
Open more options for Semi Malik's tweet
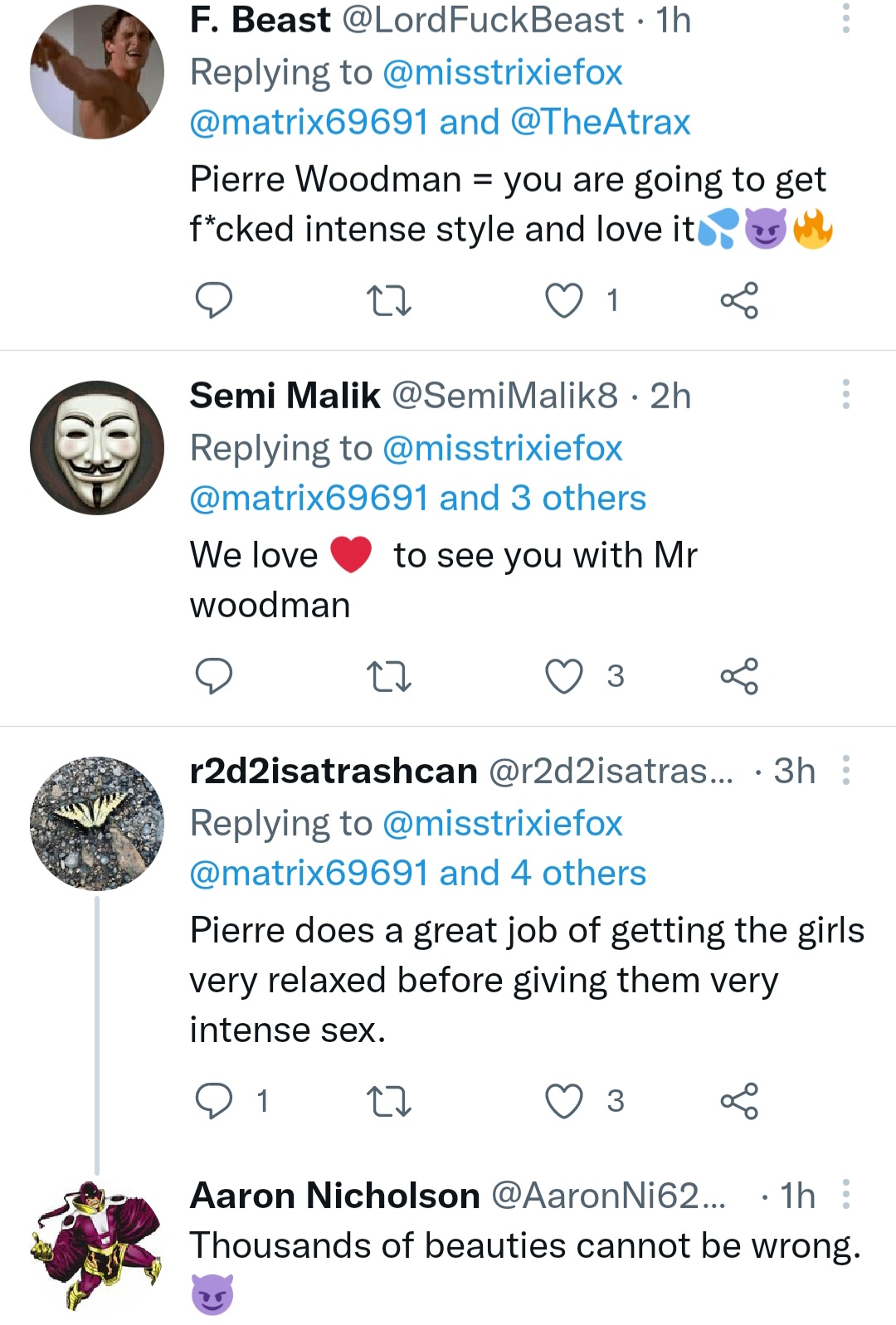tap(845, 394)
